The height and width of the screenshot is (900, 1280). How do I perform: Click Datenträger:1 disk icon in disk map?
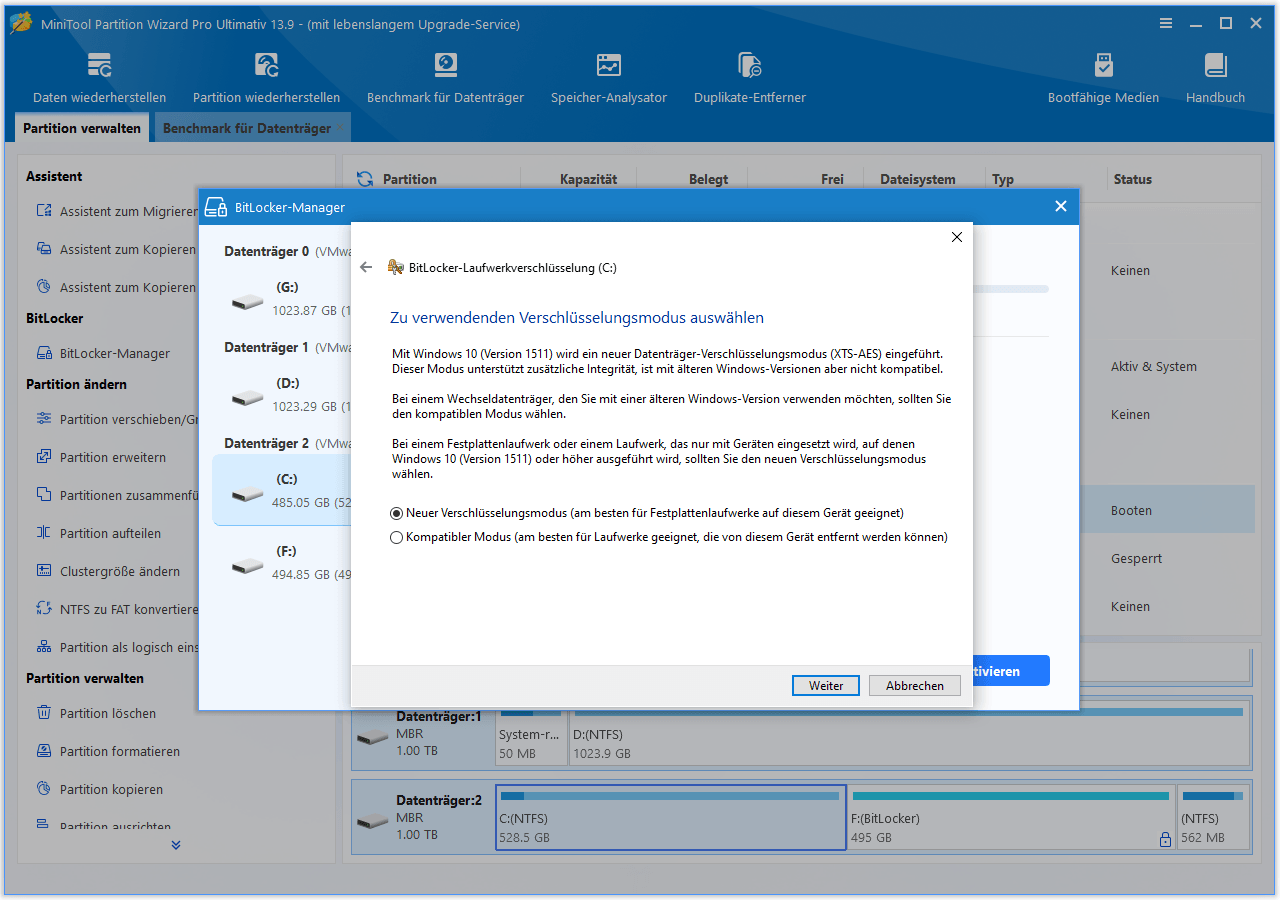[372, 737]
